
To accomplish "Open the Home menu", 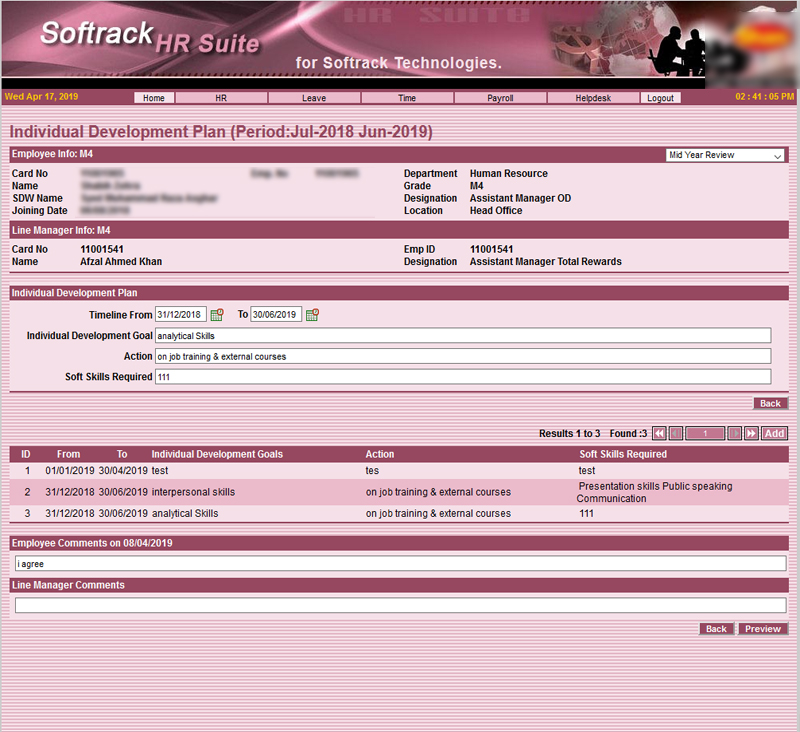I will point(154,98).
